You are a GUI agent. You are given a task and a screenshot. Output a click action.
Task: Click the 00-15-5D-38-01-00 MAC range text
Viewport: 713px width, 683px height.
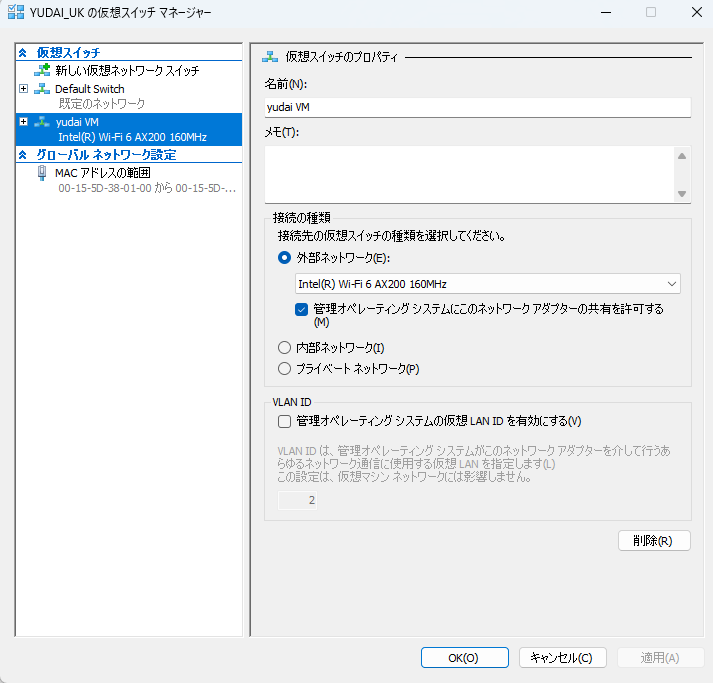click(x=147, y=188)
